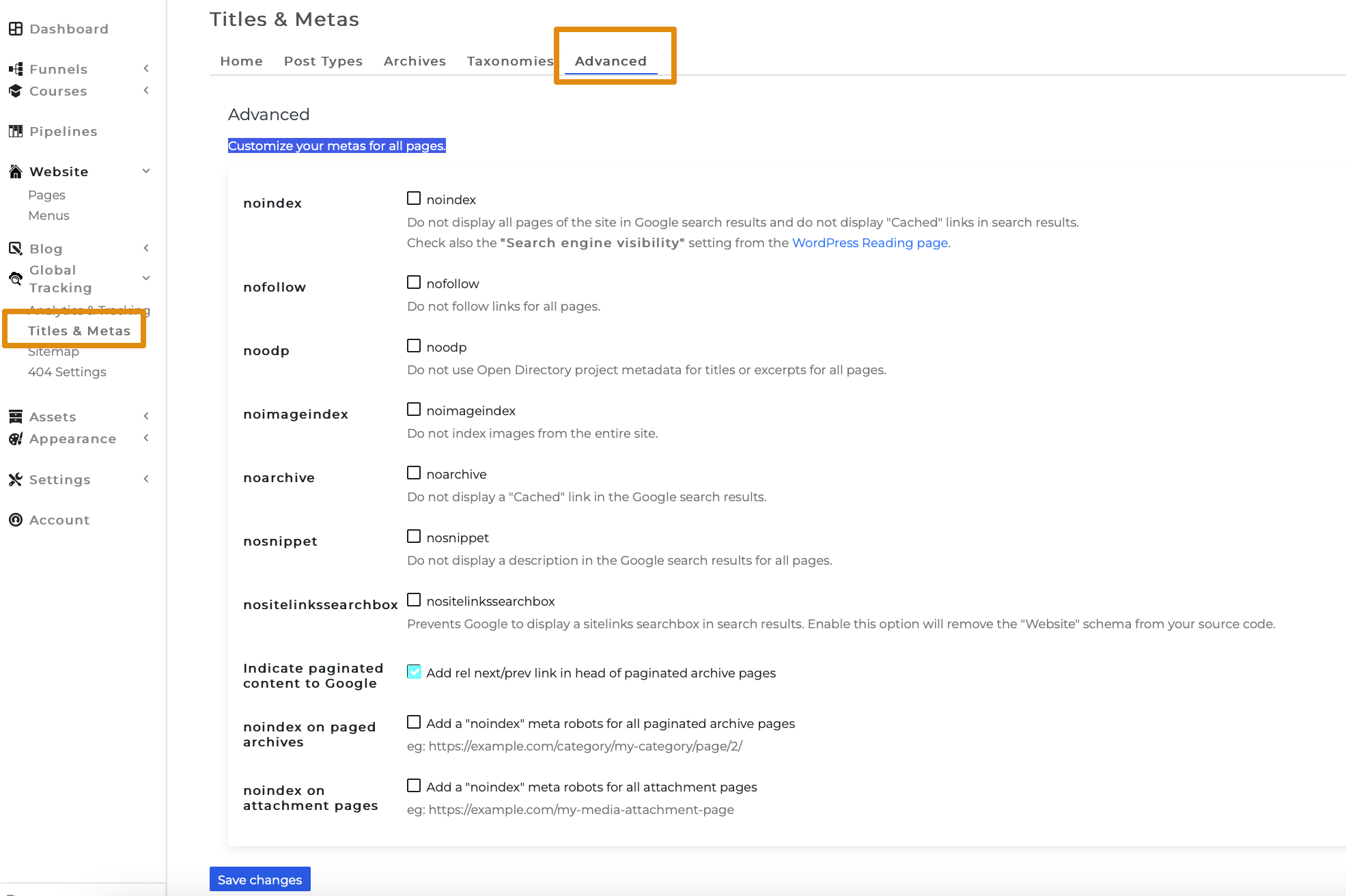Select the Funnels sidebar icon
The width and height of the screenshot is (1346, 896).
(14, 68)
